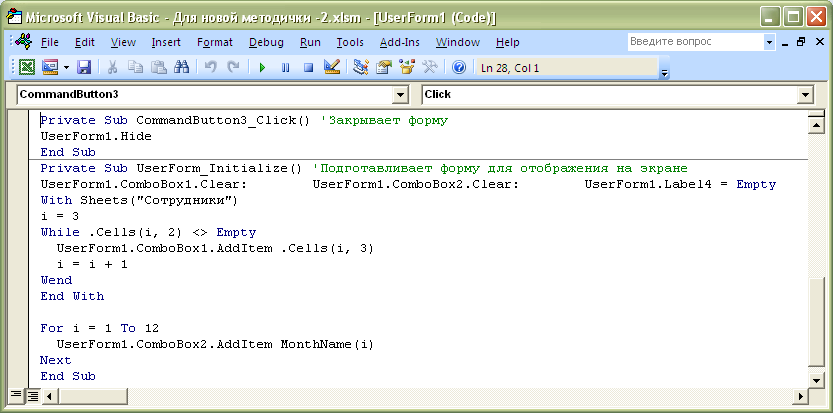Click the 'With Sheets("Сотрудники")' line
Image resolution: width=833 pixels, height=413 pixels.
tap(140, 200)
